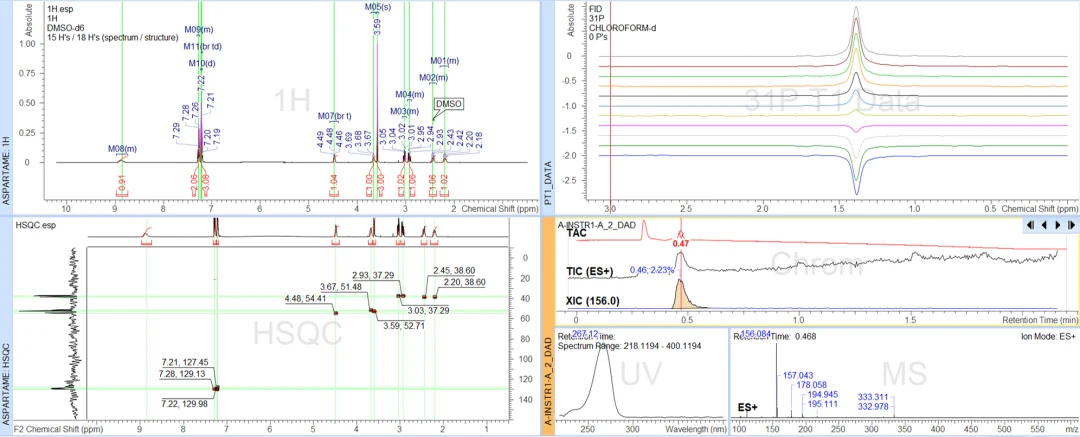1080x437 pixels.
Task: Select multiplet label M11(br td)
Action: 200,46
